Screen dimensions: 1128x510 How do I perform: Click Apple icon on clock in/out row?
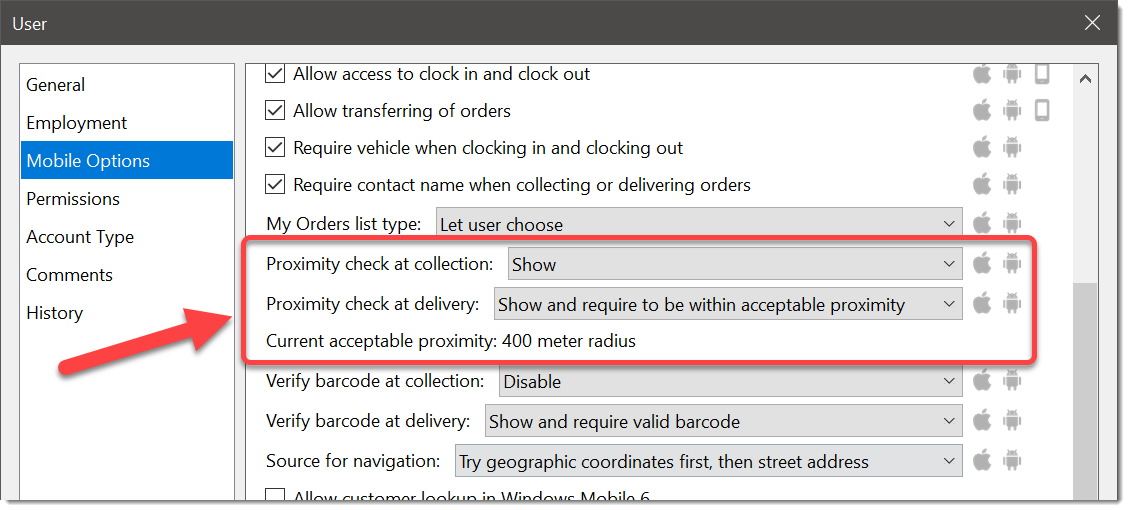[982, 73]
